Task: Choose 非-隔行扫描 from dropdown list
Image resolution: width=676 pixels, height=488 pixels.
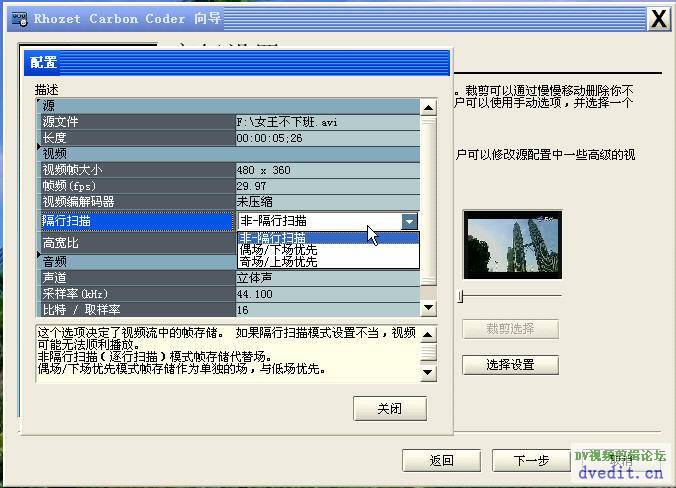Action: pos(328,238)
